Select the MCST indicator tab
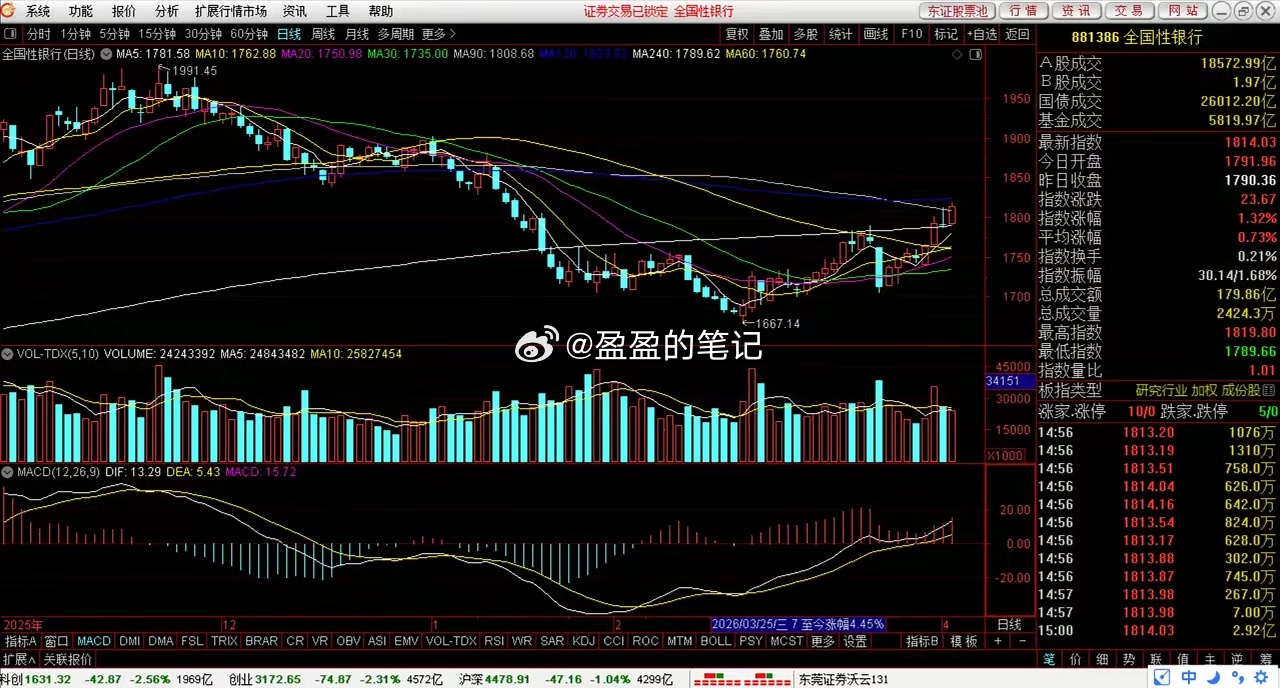 pyautogui.click(x=786, y=641)
